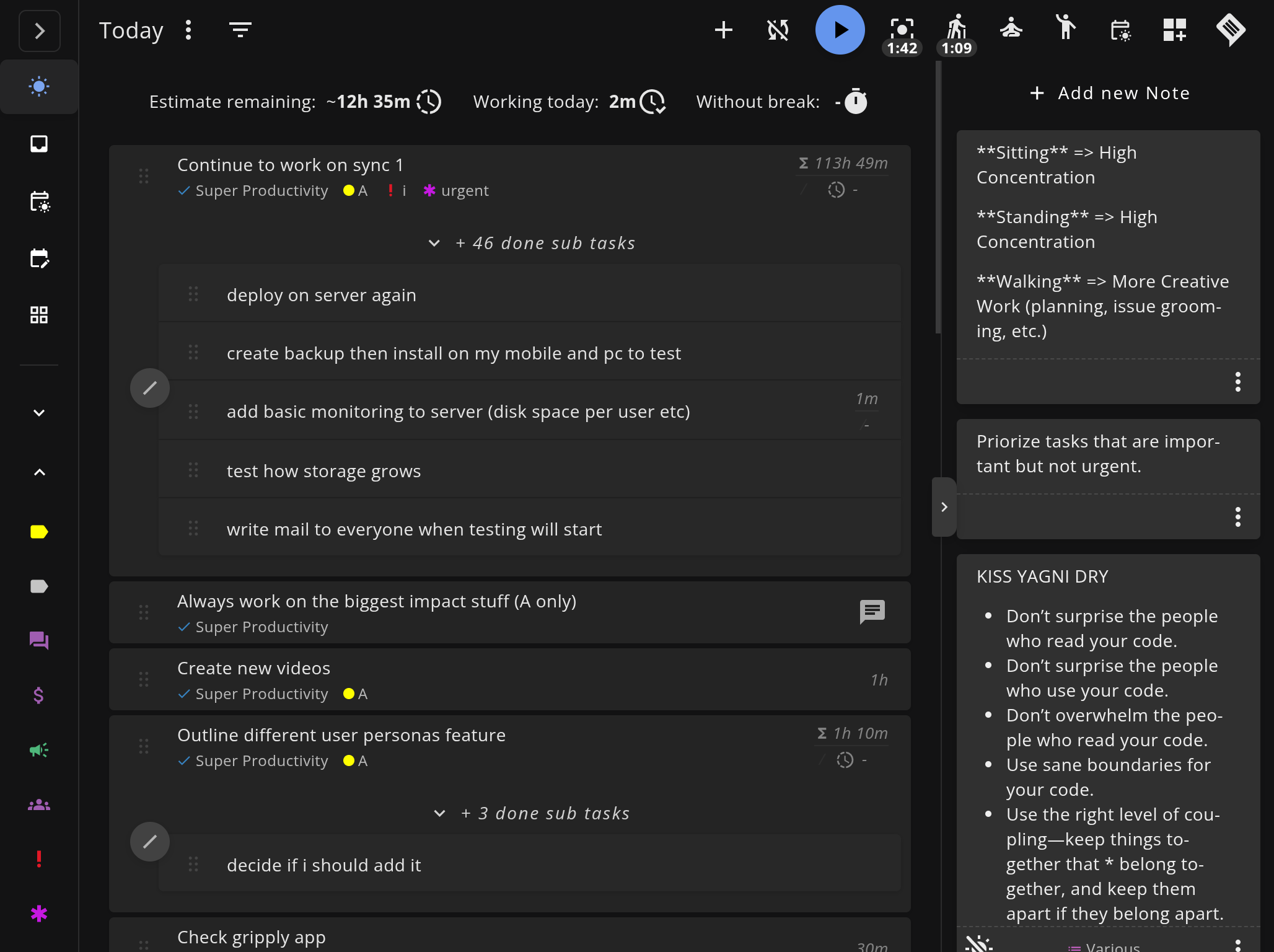Mark 'Create new videos' task done via checkmark
The image size is (1274, 952).
click(x=183, y=694)
